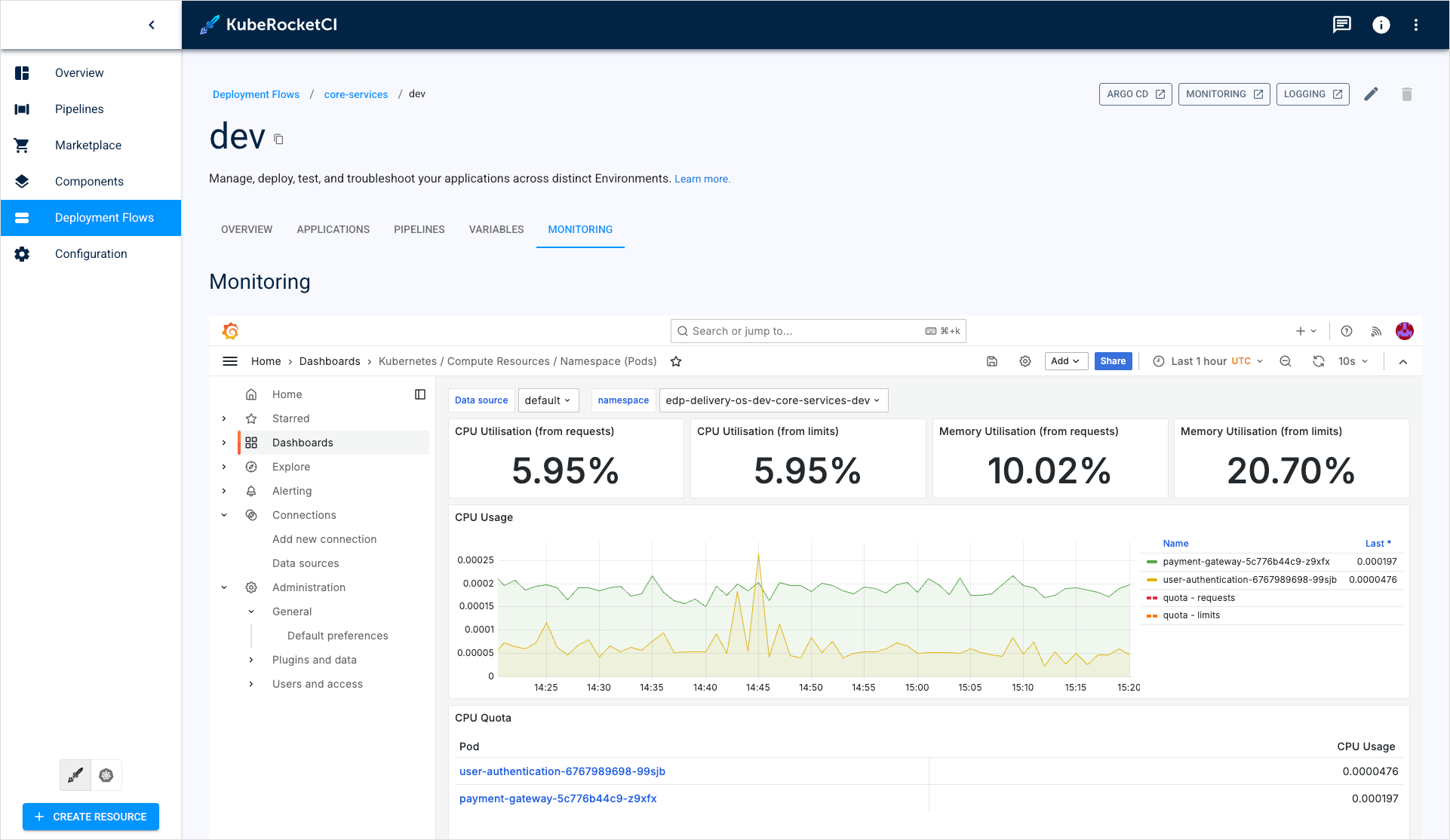Open the Grafana help icon
Image resolution: width=1450 pixels, height=840 pixels.
coord(1346,331)
